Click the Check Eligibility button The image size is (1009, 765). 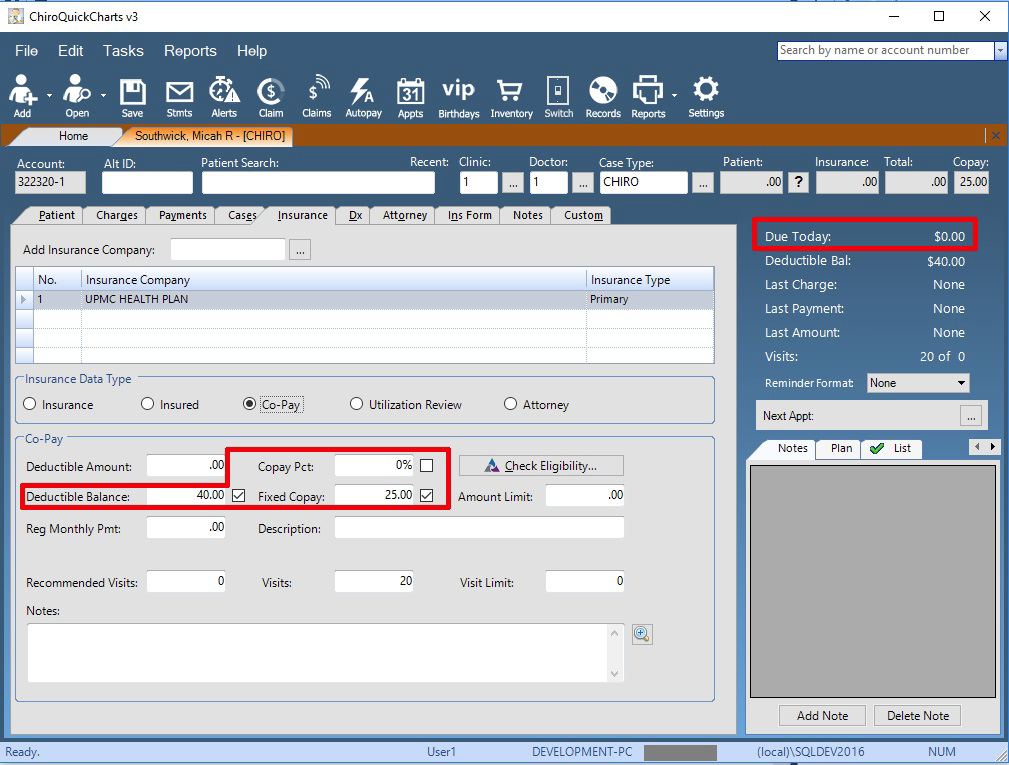[x=541, y=465]
